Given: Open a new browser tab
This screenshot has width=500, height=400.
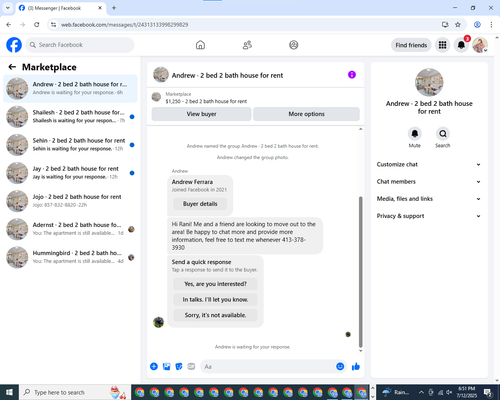Looking at the screenshot, I should 114,8.
